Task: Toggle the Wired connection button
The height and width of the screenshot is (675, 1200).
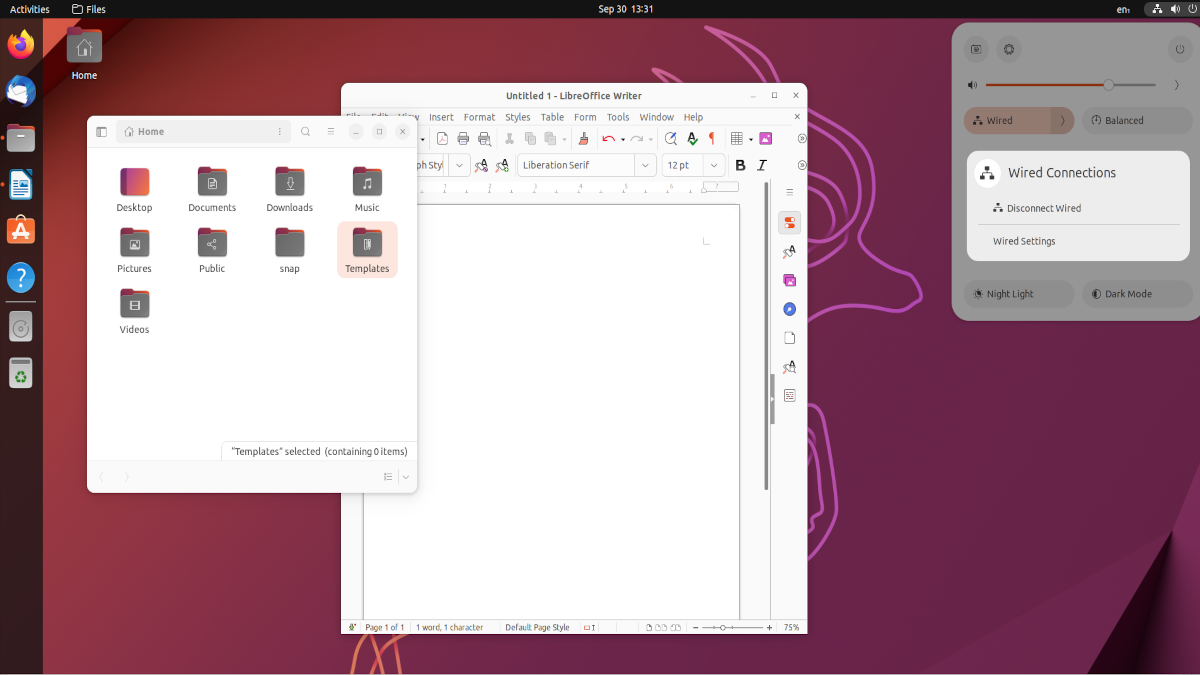Action: pyautogui.click(x=1007, y=120)
